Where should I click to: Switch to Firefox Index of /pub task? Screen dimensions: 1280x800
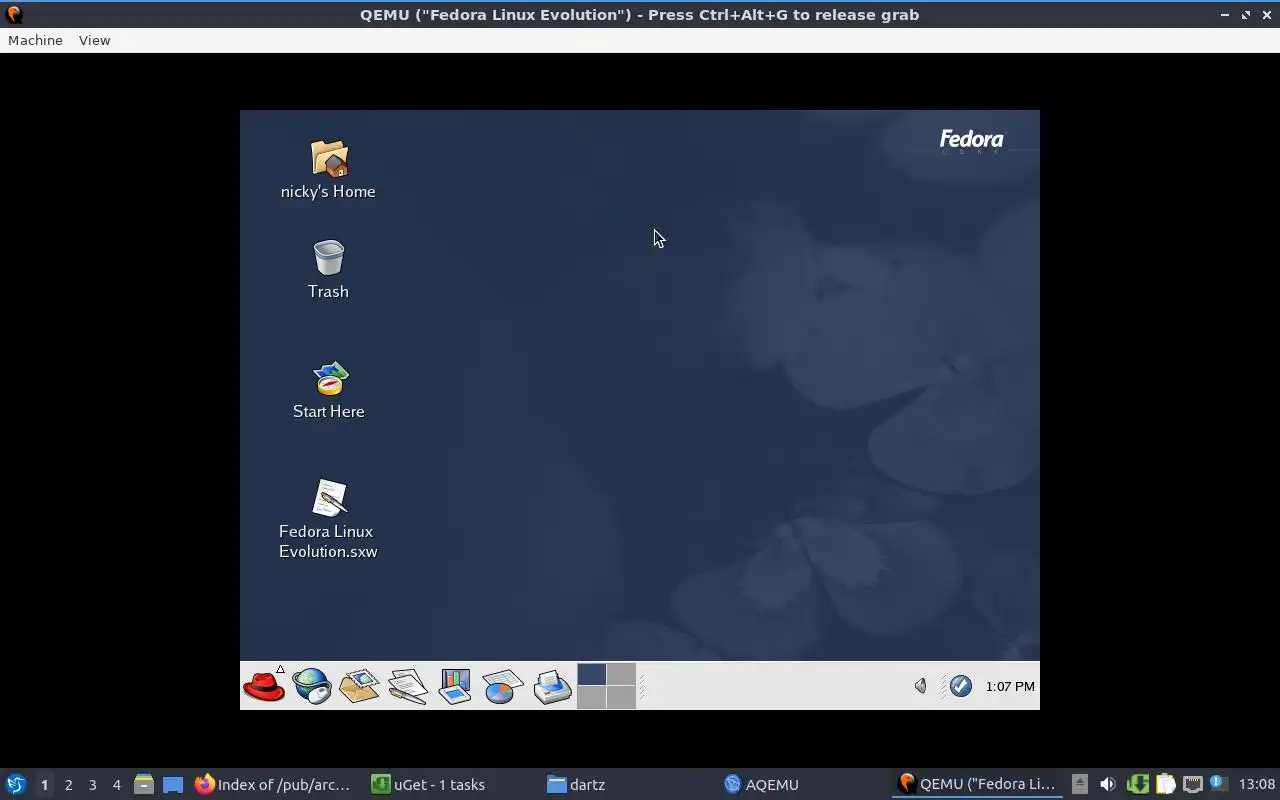click(274, 784)
